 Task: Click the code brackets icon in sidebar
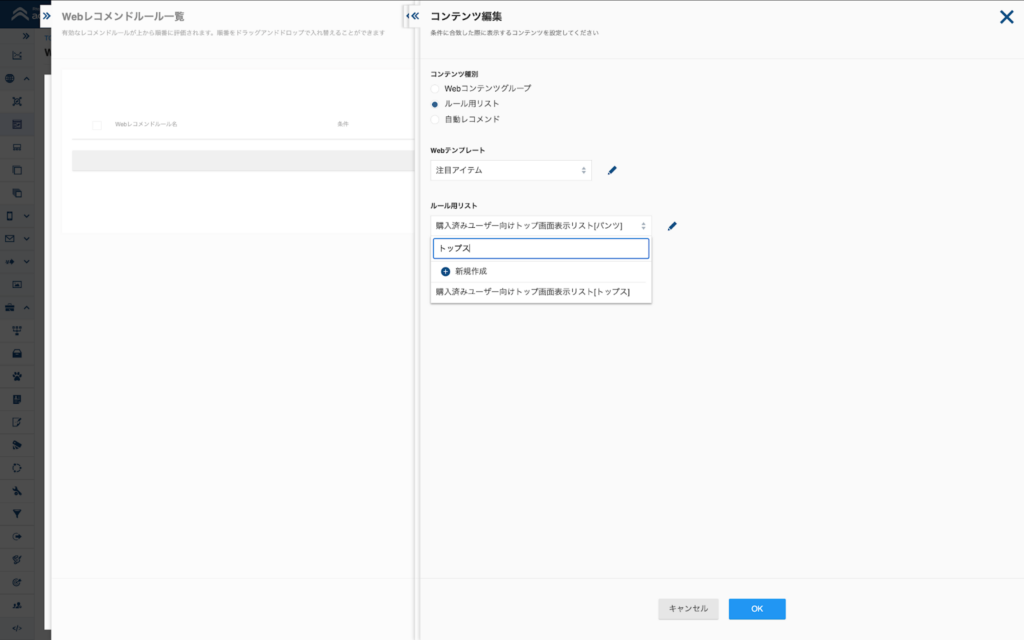click(17, 628)
